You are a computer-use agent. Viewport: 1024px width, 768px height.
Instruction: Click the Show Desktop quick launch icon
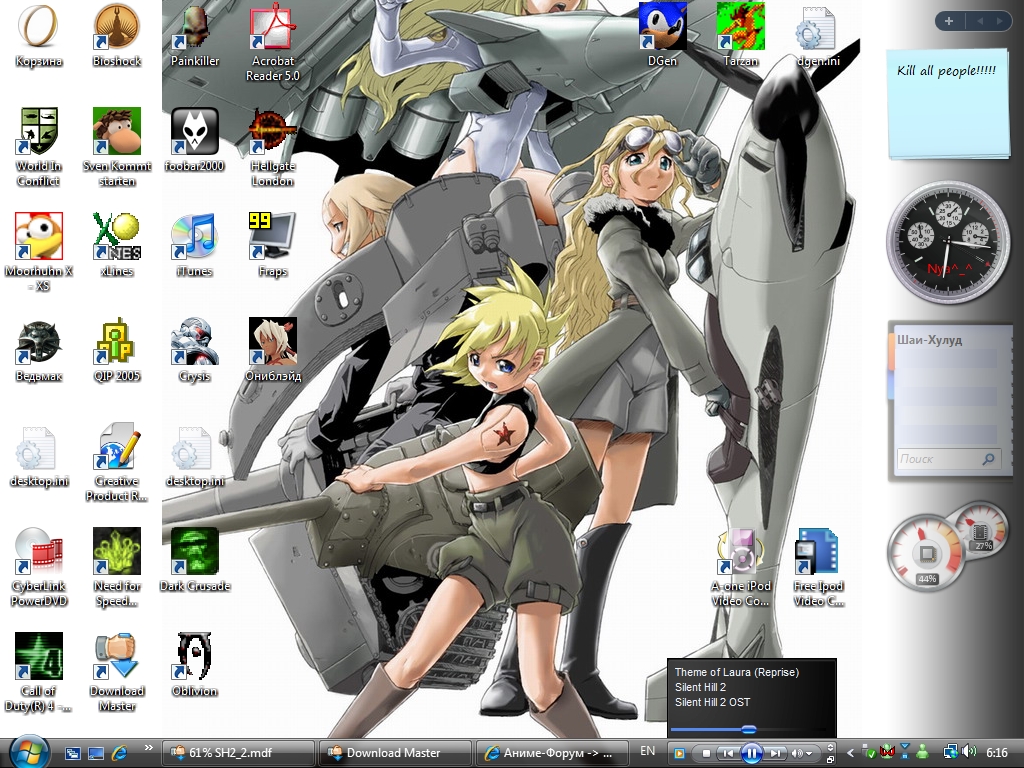(96, 753)
